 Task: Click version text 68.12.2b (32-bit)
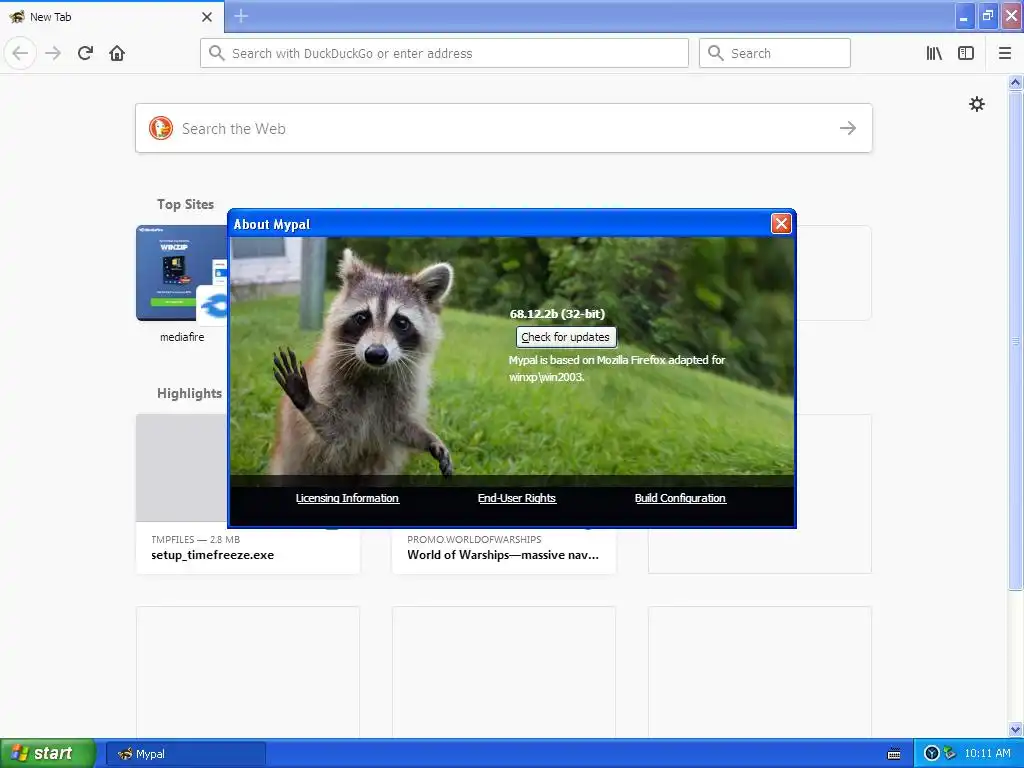[557, 314]
